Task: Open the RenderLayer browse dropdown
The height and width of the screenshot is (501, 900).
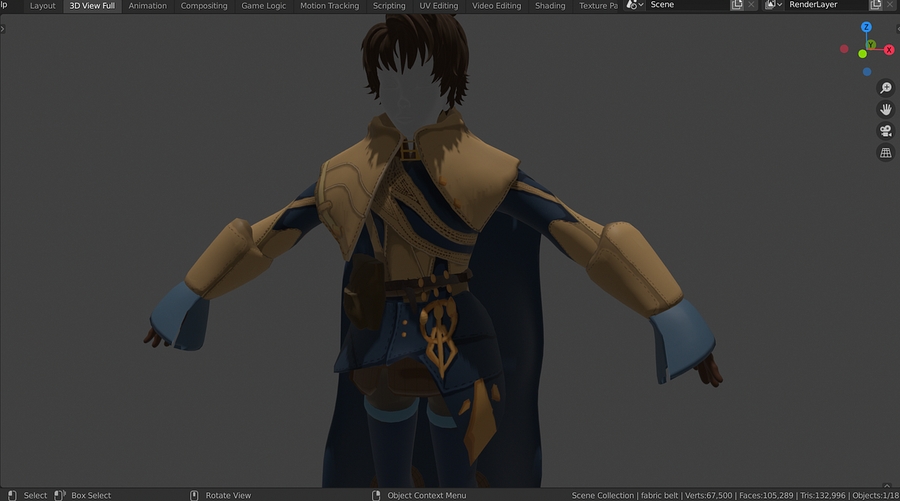Action: click(x=773, y=5)
